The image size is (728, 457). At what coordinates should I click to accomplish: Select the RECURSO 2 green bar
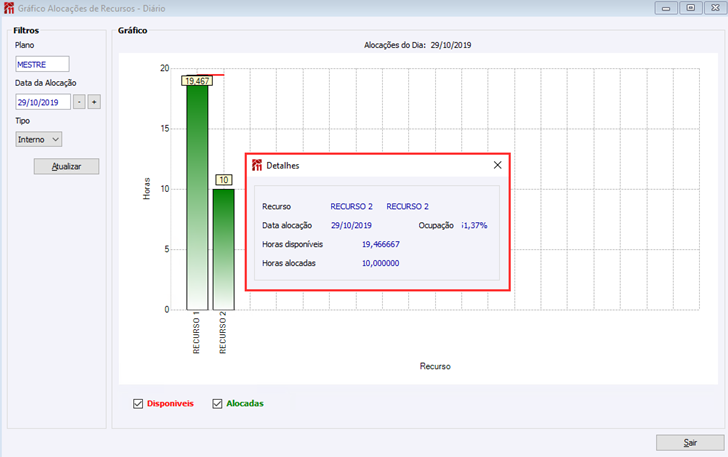(x=224, y=249)
